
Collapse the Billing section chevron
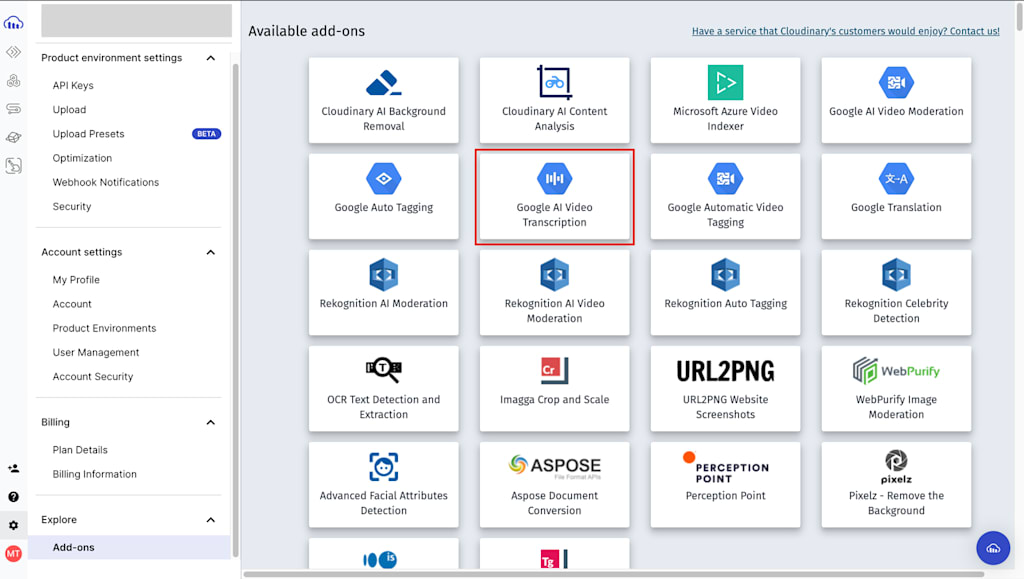pyautogui.click(x=210, y=422)
